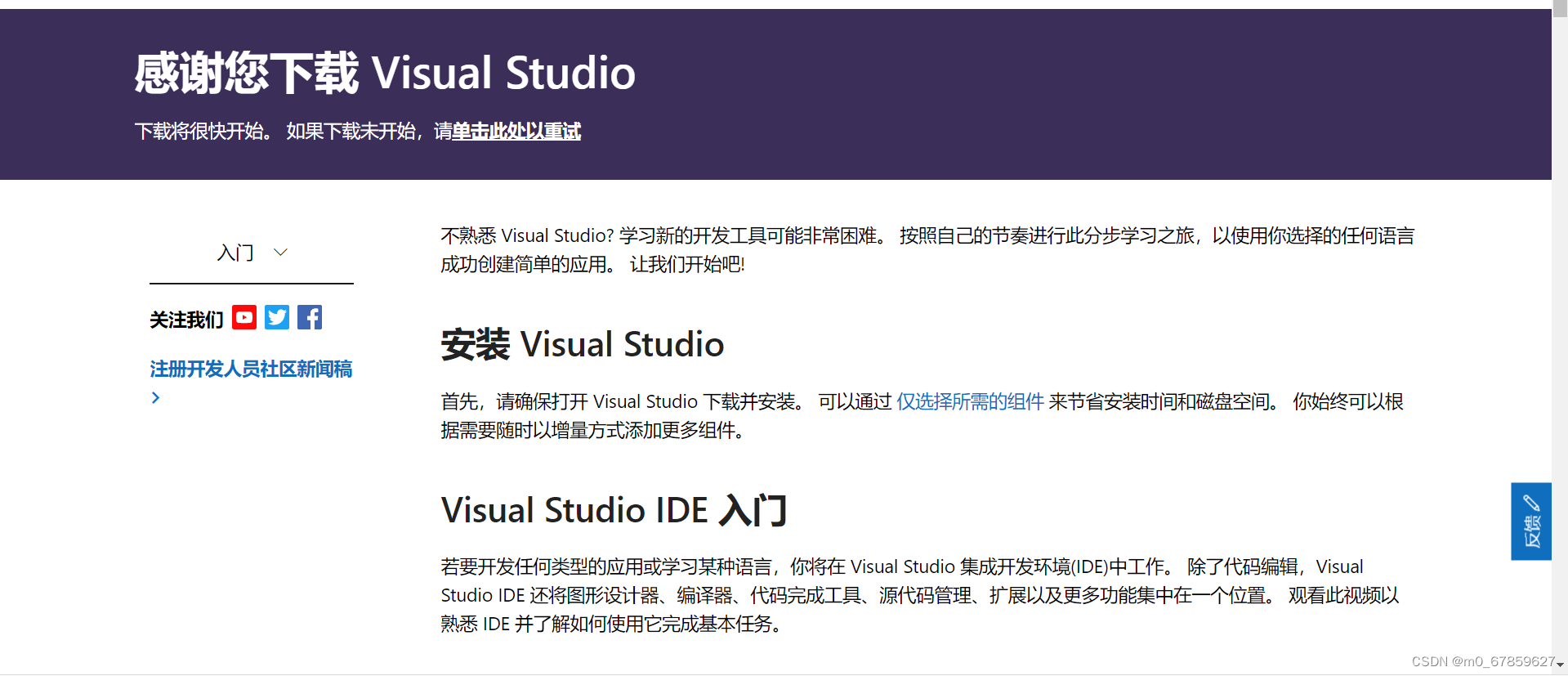Open the Facebook follow icon
1568x676 pixels.
point(310,317)
